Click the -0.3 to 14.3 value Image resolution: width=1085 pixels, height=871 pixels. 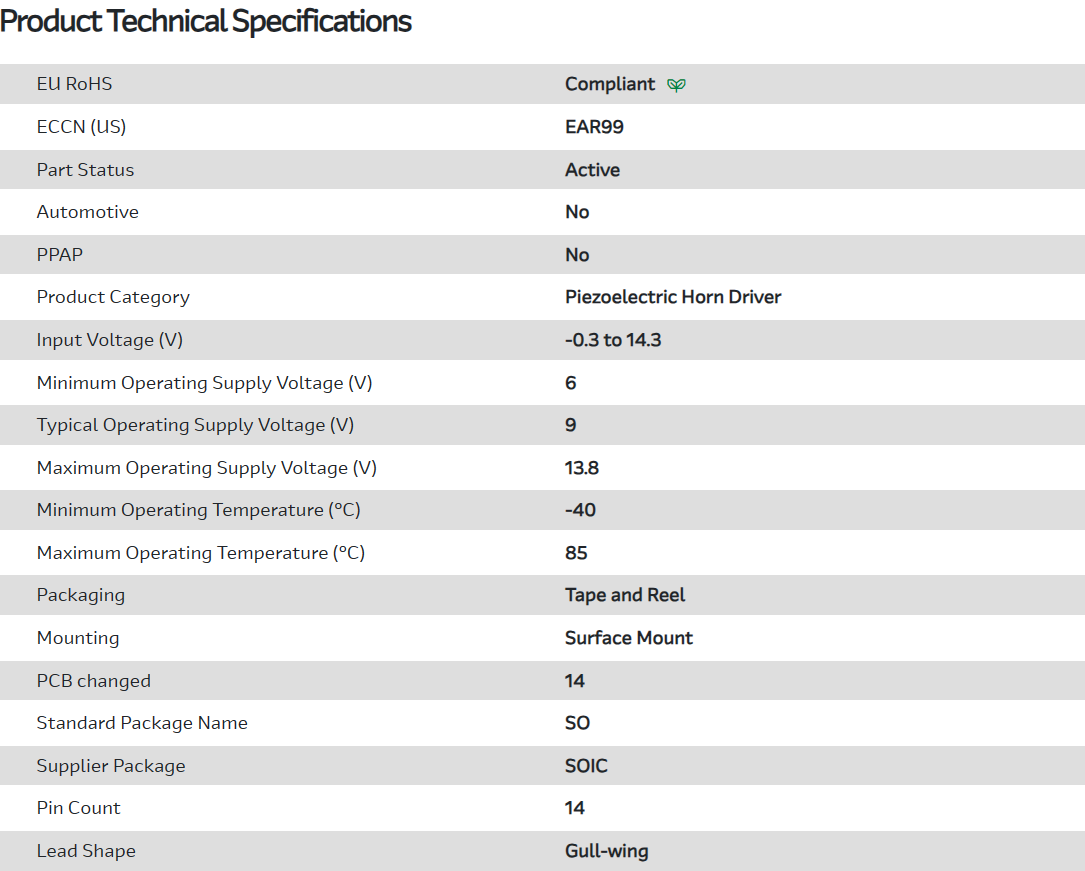point(613,340)
